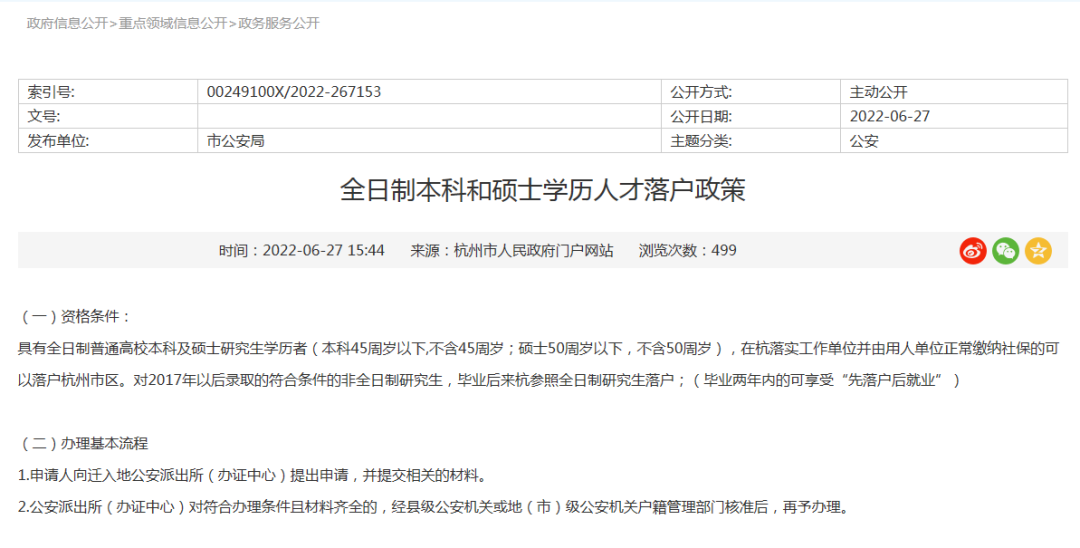Click the paragraph starting 具有全日制普通高校本科
This screenshot has width=1080, height=548.
coord(538,348)
